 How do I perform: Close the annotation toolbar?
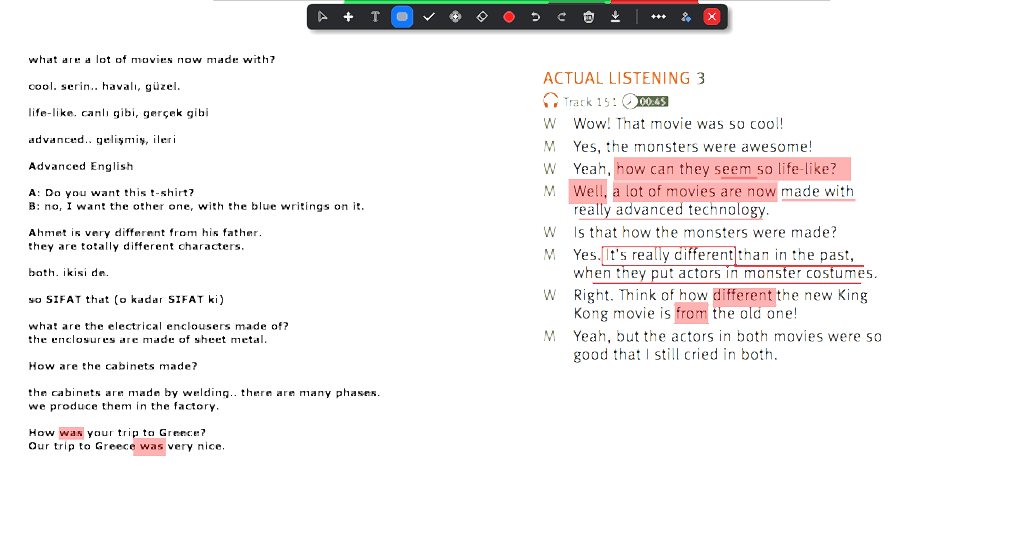coord(712,17)
